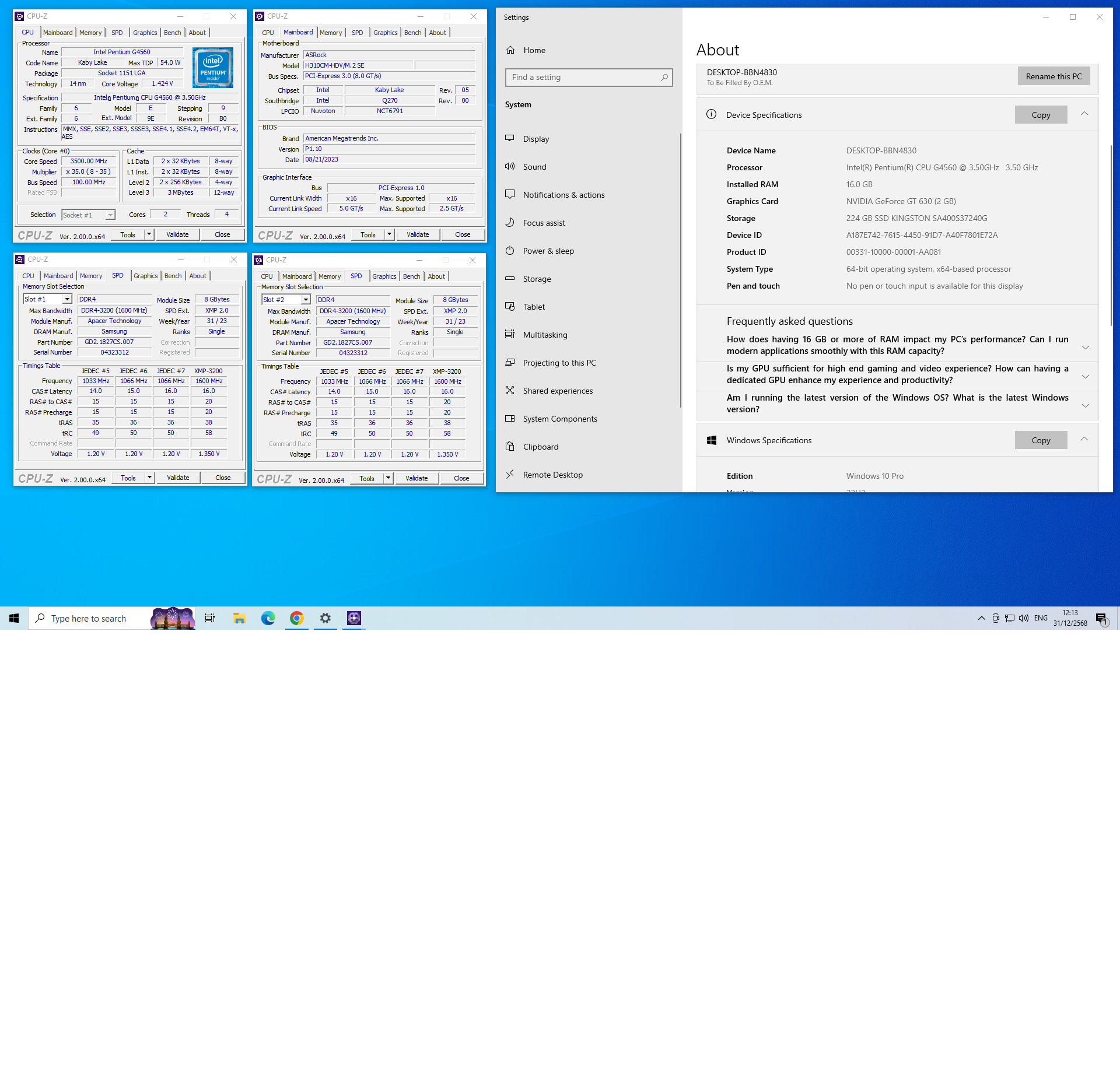This screenshot has height=1073, width=1120.
Task: Click Rename this PC button
Action: (x=1053, y=76)
